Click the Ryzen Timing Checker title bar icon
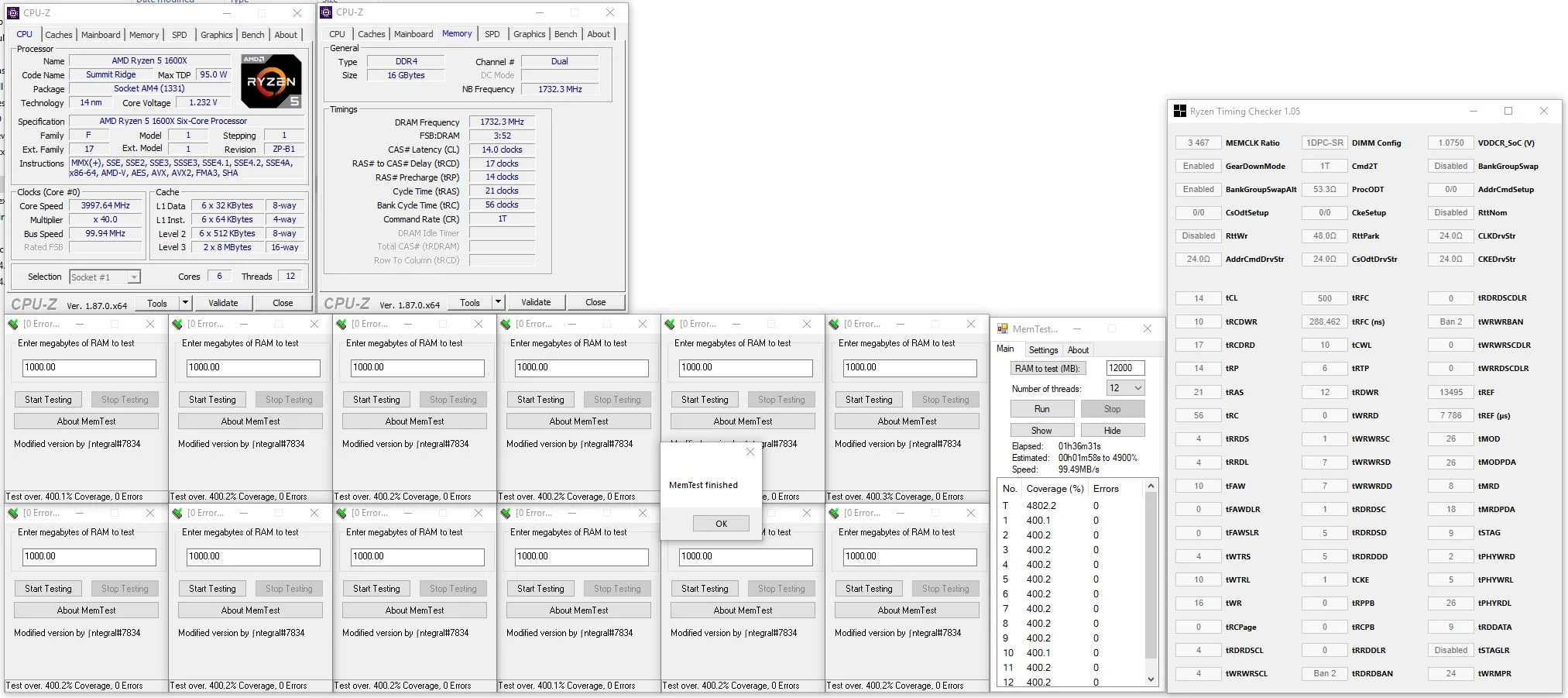 coord(1180,112)
